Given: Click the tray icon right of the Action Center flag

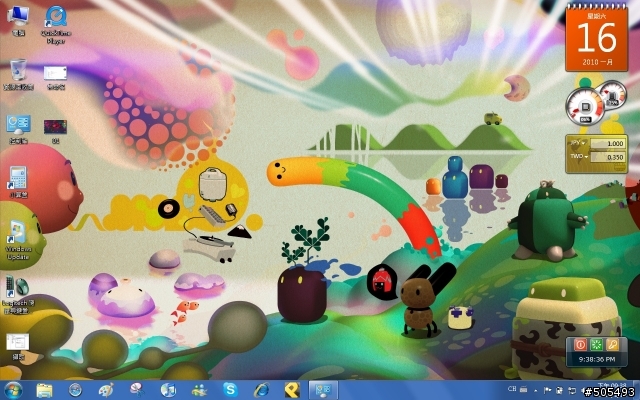Looking at the screenshot, I should click(559, 391).
